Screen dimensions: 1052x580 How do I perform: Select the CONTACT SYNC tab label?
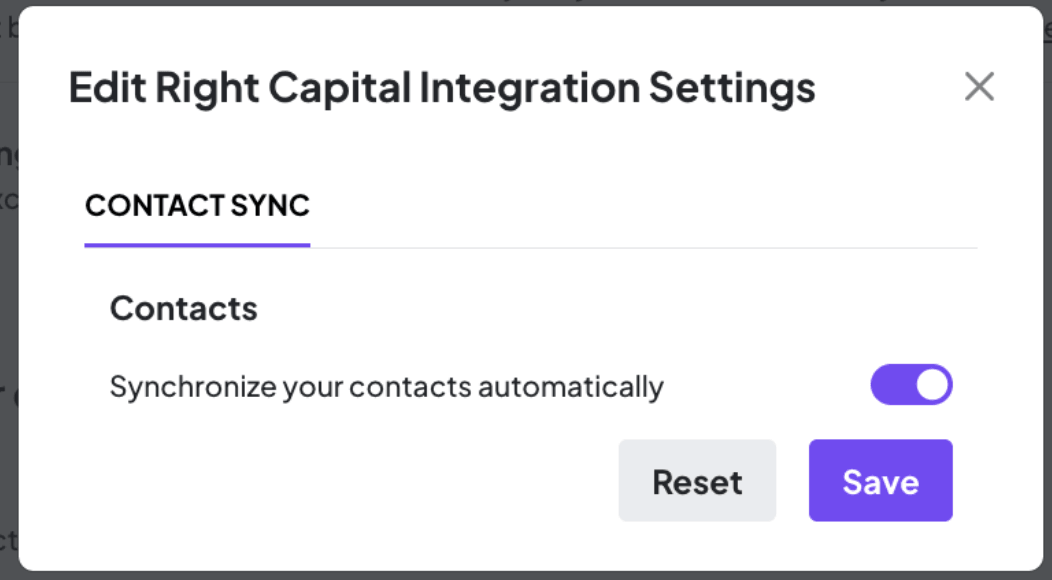point(197,206)
